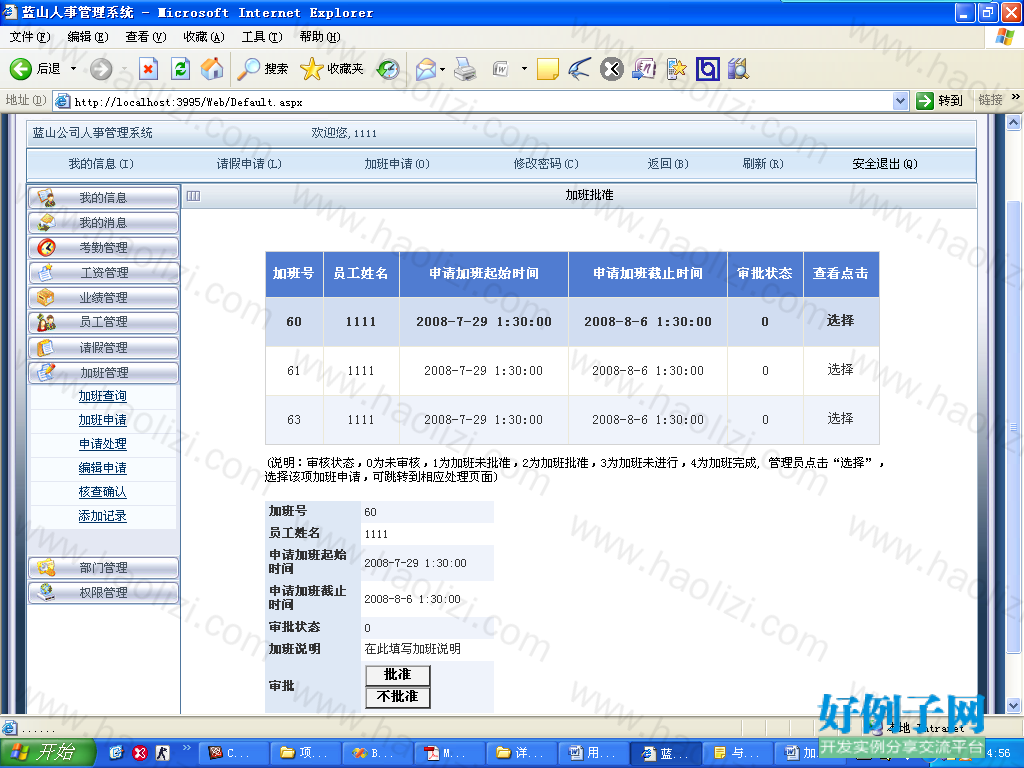Open Search with magnifier icon
1024x768 pixels.
pyautogui.click(x=248, y=69)
